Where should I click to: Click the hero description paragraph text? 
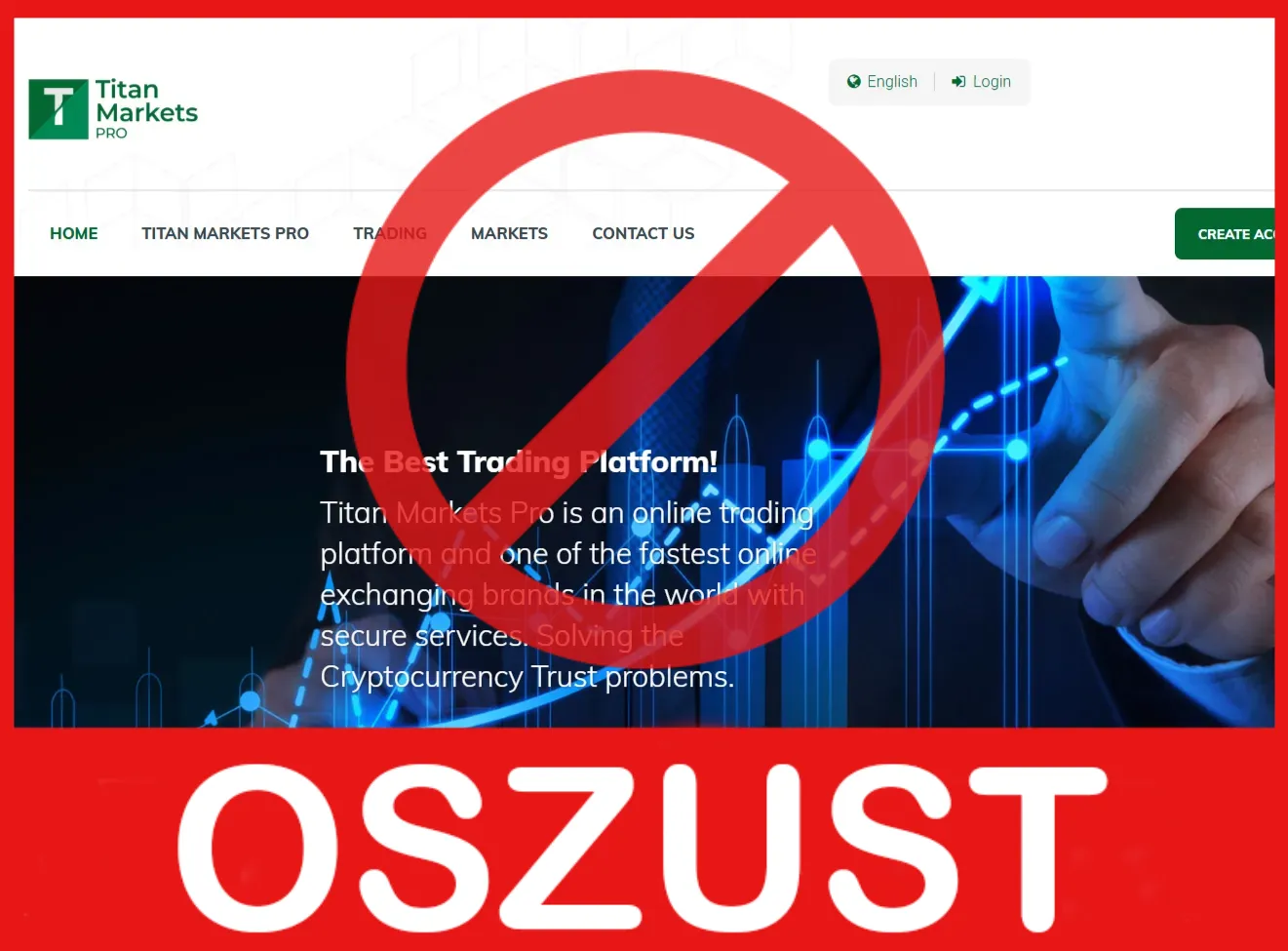(x=567, y=594)
